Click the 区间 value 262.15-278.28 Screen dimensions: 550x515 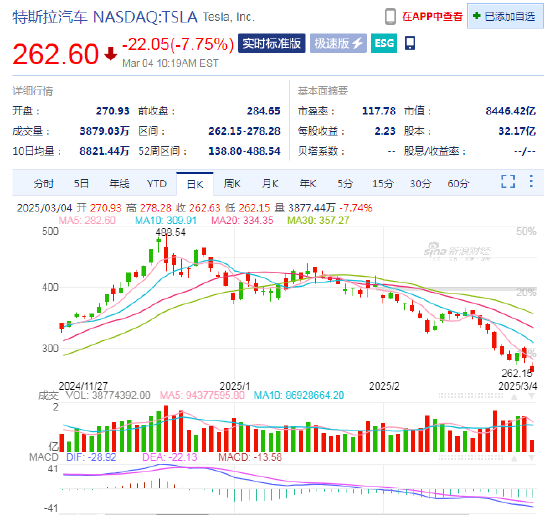pos(244,131)
